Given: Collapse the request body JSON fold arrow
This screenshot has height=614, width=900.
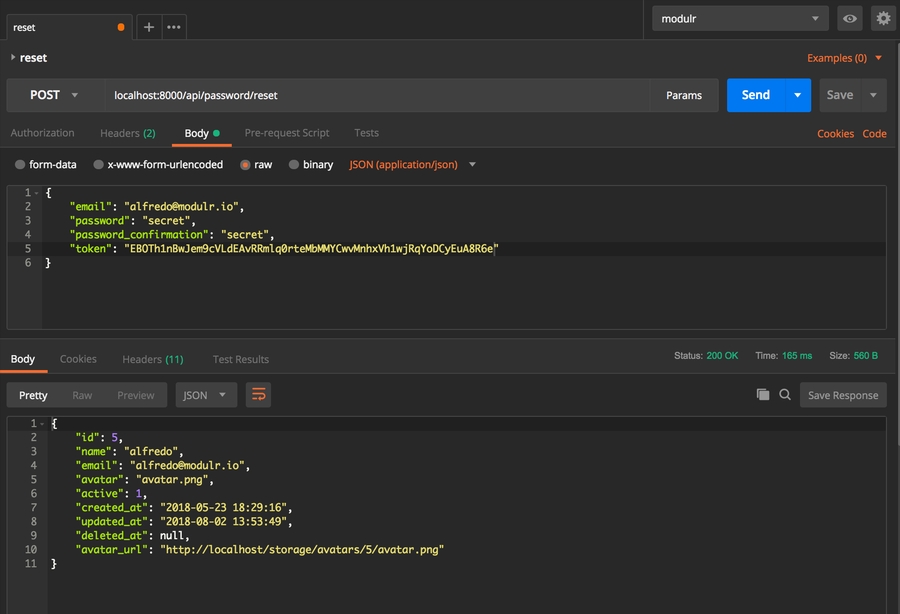Looking at the screenshot, I should pos(37,192).
